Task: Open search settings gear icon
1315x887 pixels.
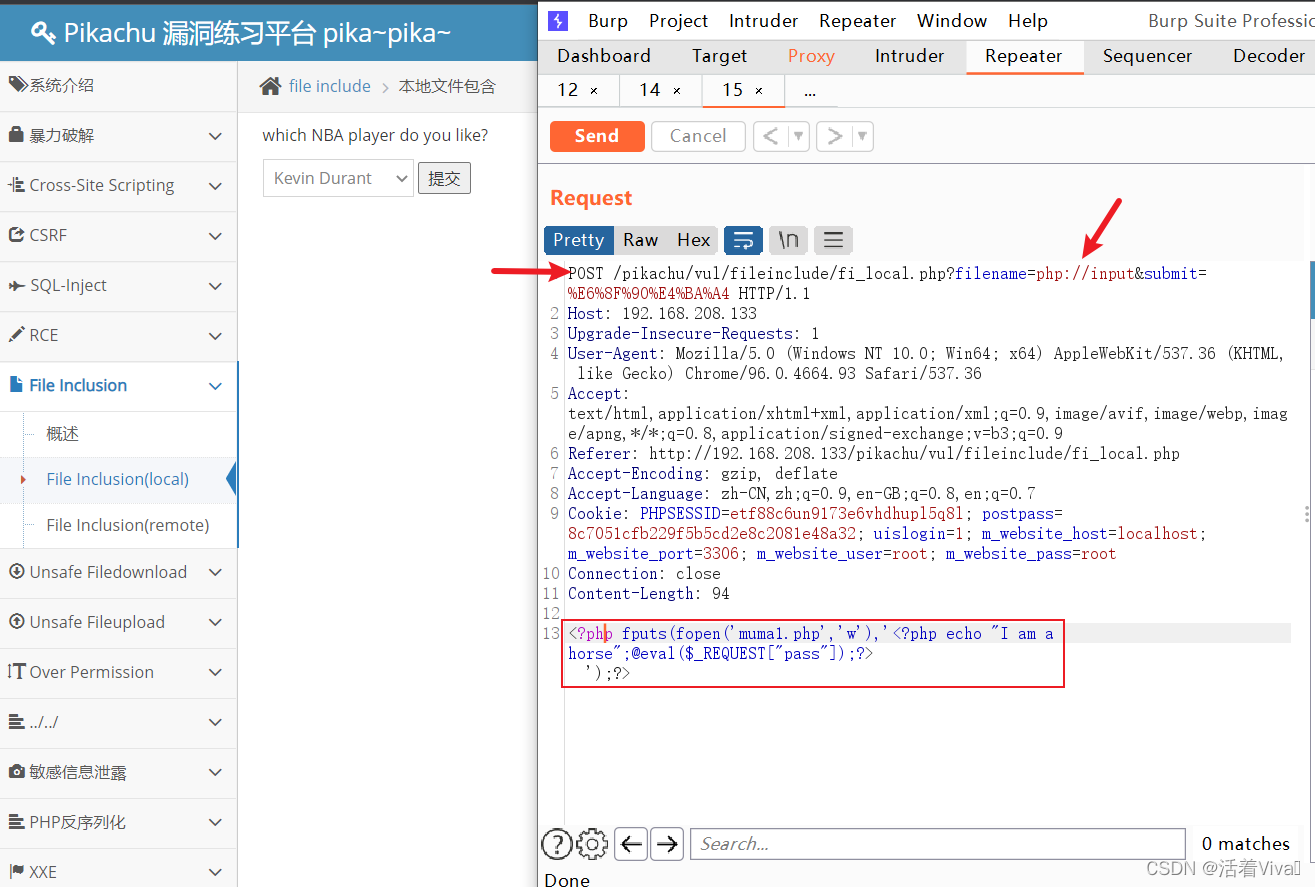Action: 592,844
